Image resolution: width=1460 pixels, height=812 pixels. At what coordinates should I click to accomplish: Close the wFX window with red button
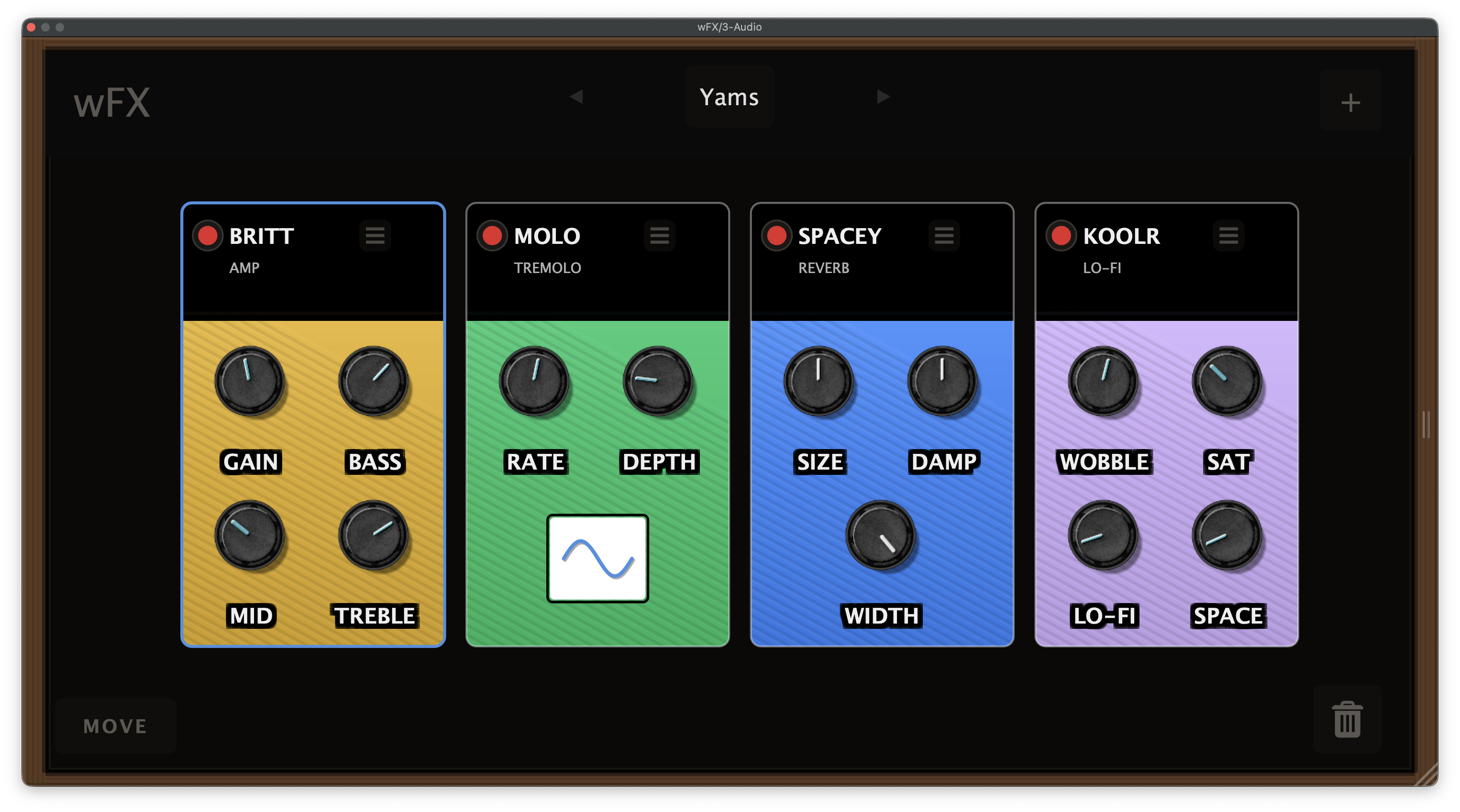click(x=31, y=27)
